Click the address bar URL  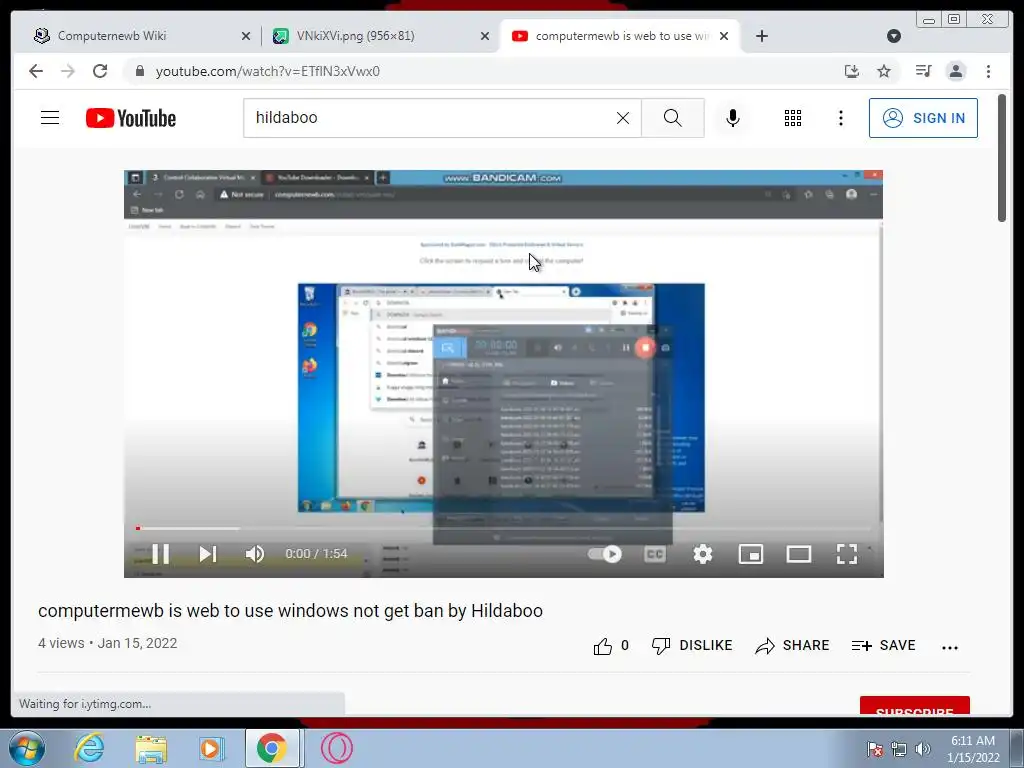click(x=268, y=71)
